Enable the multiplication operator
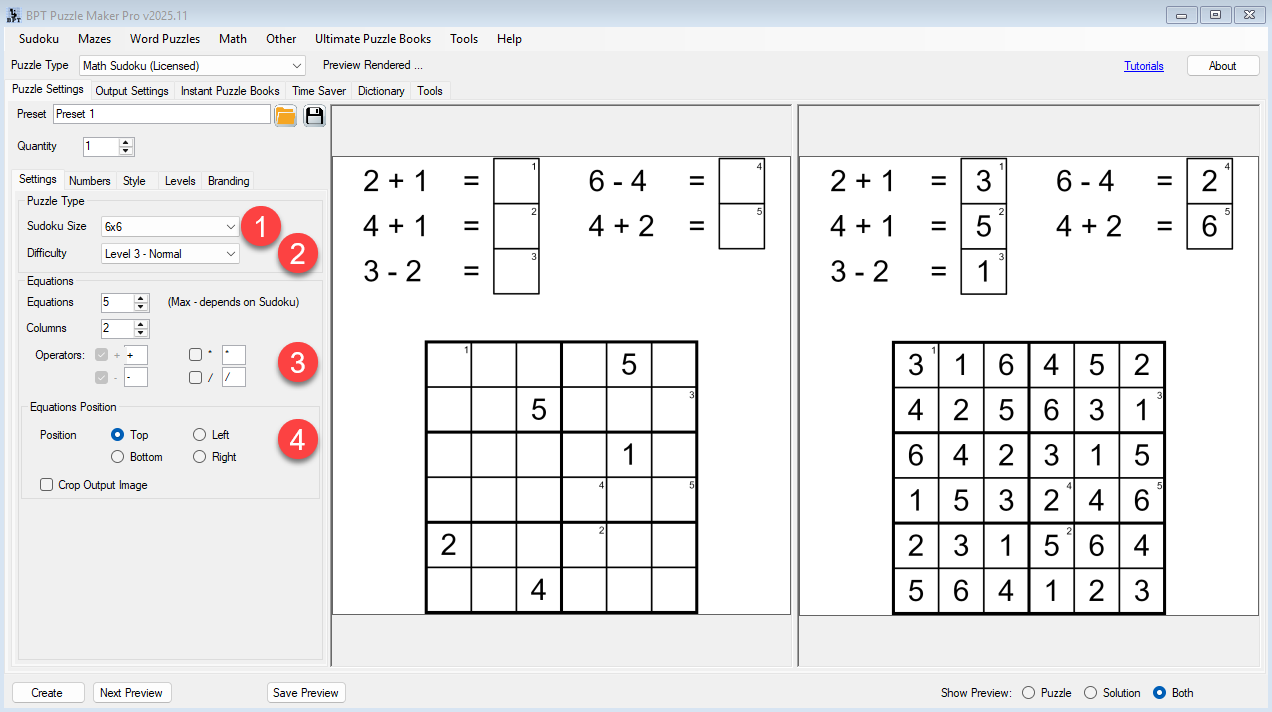The height and width of the screenshot is (712, 1272). pos(195,354)
